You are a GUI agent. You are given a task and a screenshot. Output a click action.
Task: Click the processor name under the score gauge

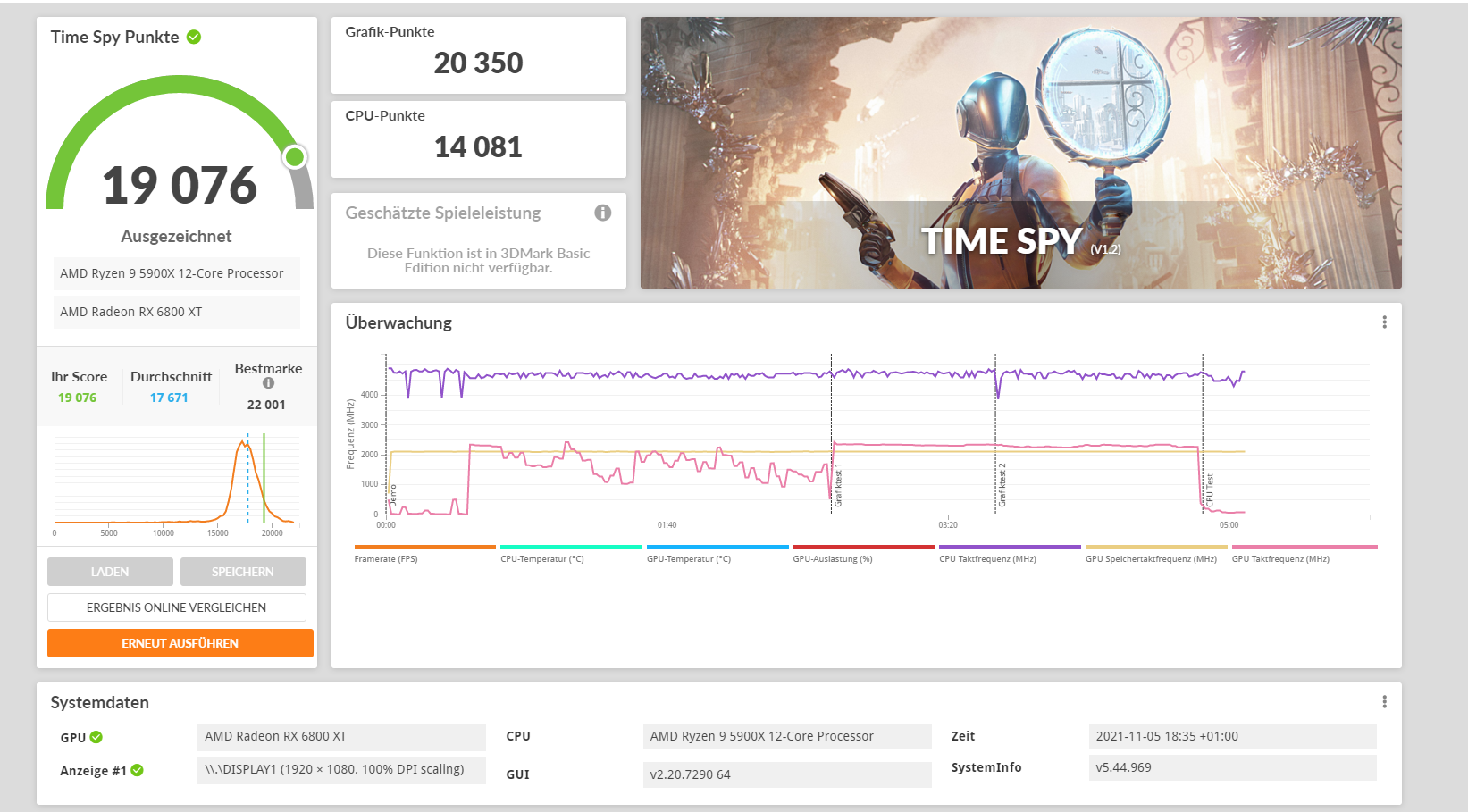tap(177, 273)
